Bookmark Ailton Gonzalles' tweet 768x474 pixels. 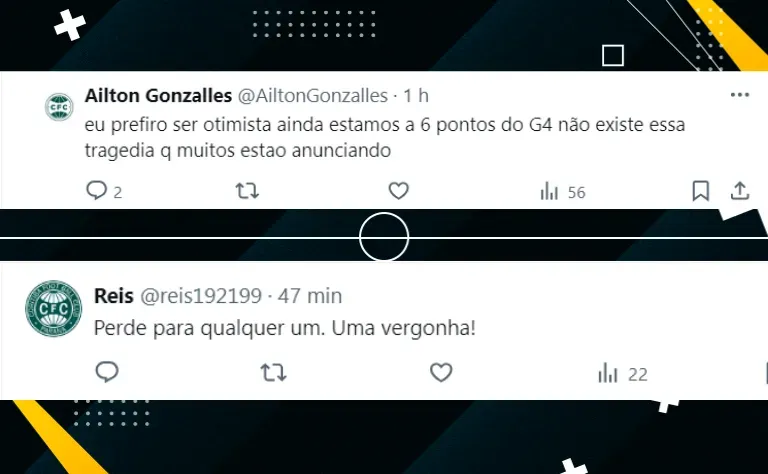[701, 190]
